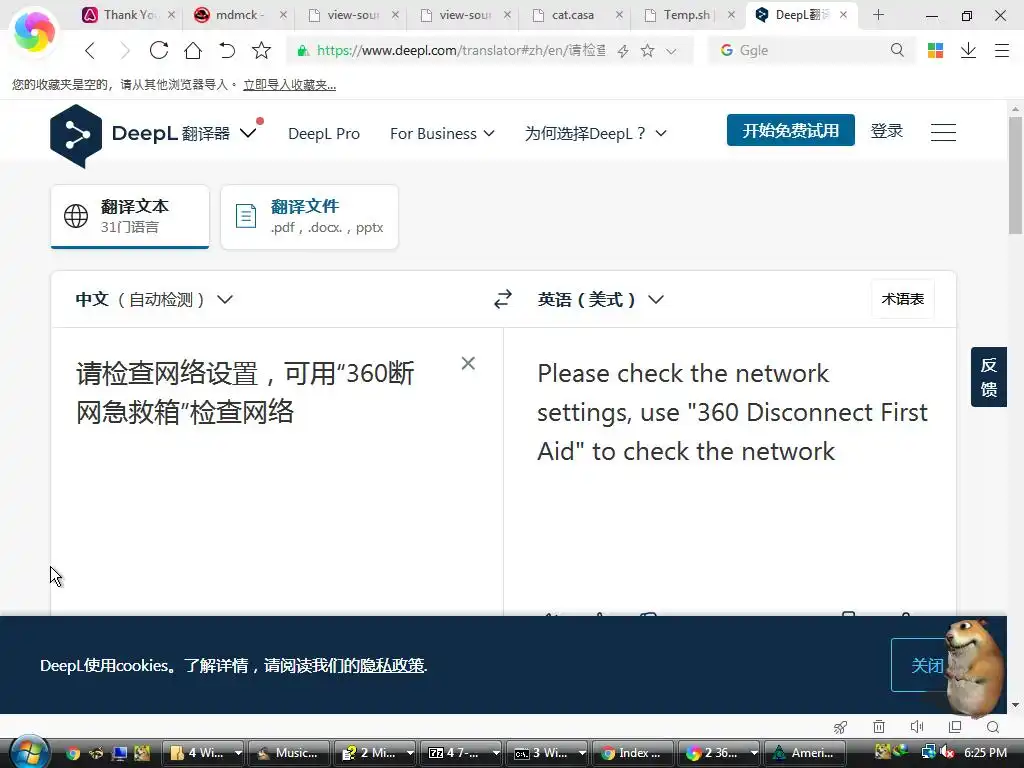
Task: Open the DeepL Pro link
Action: tap(324, 133)
